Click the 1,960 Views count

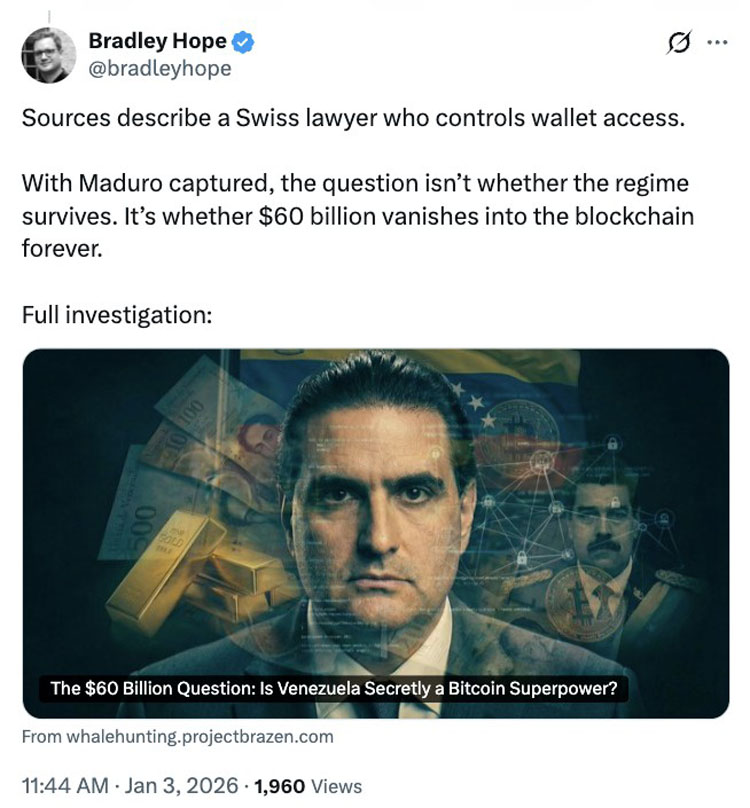coord(309,786)
